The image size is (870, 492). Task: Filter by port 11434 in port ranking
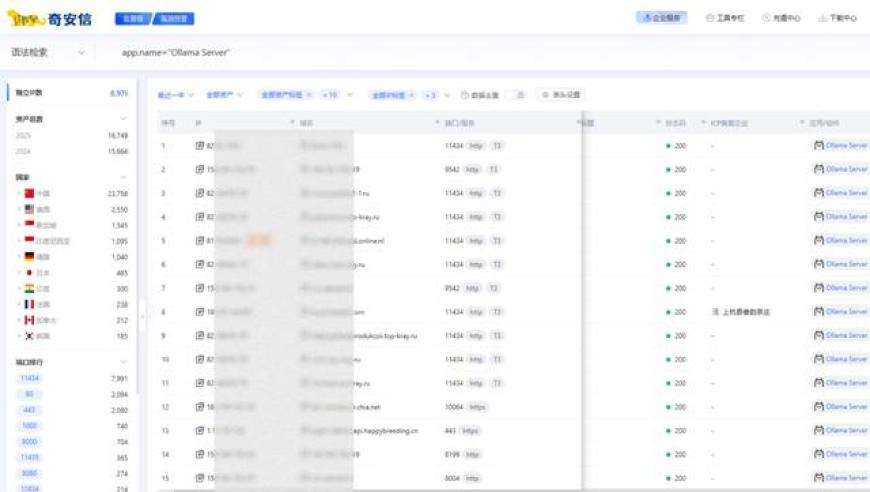tap(29, 378)
